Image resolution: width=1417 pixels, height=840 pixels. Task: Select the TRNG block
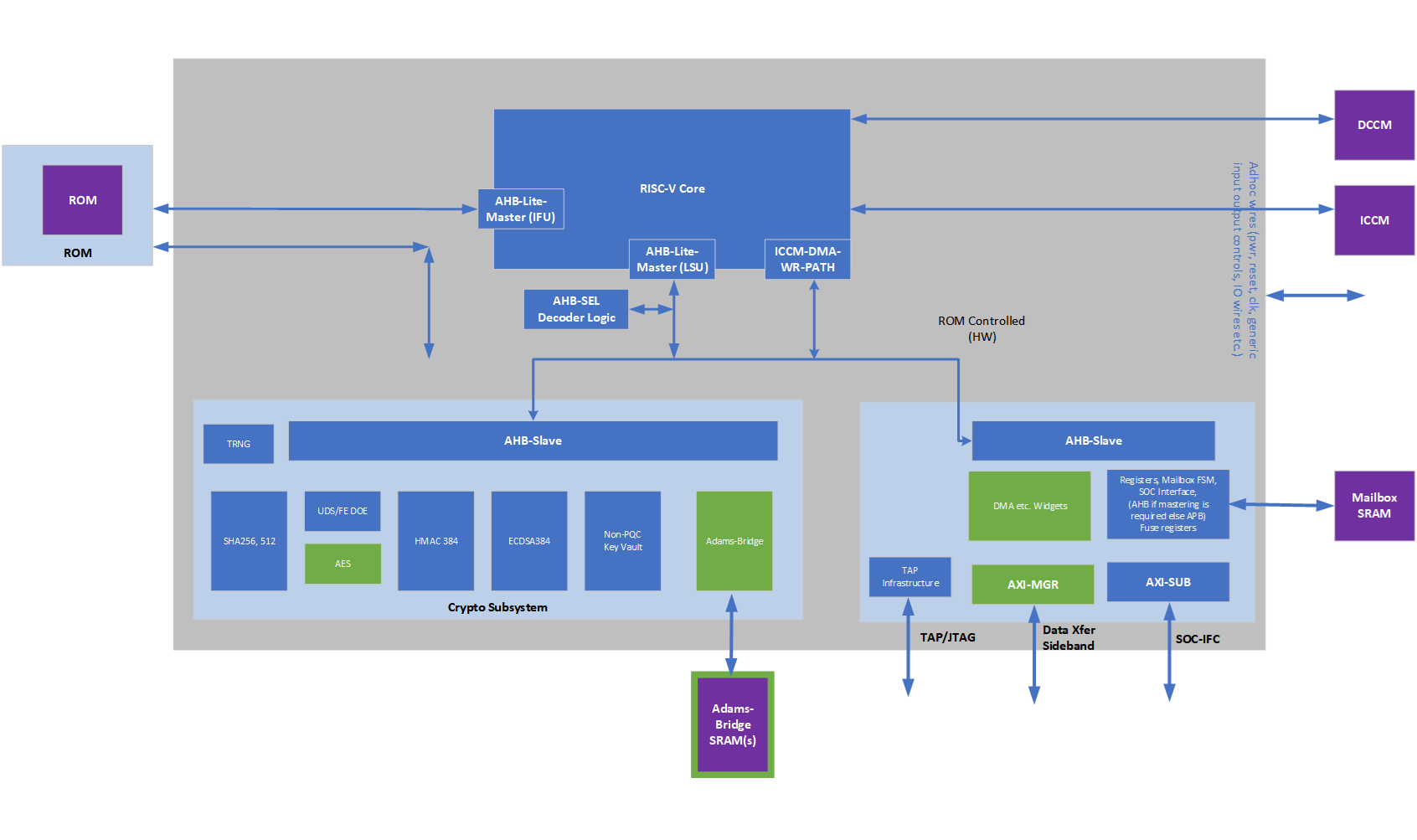(x=238, y=444)
